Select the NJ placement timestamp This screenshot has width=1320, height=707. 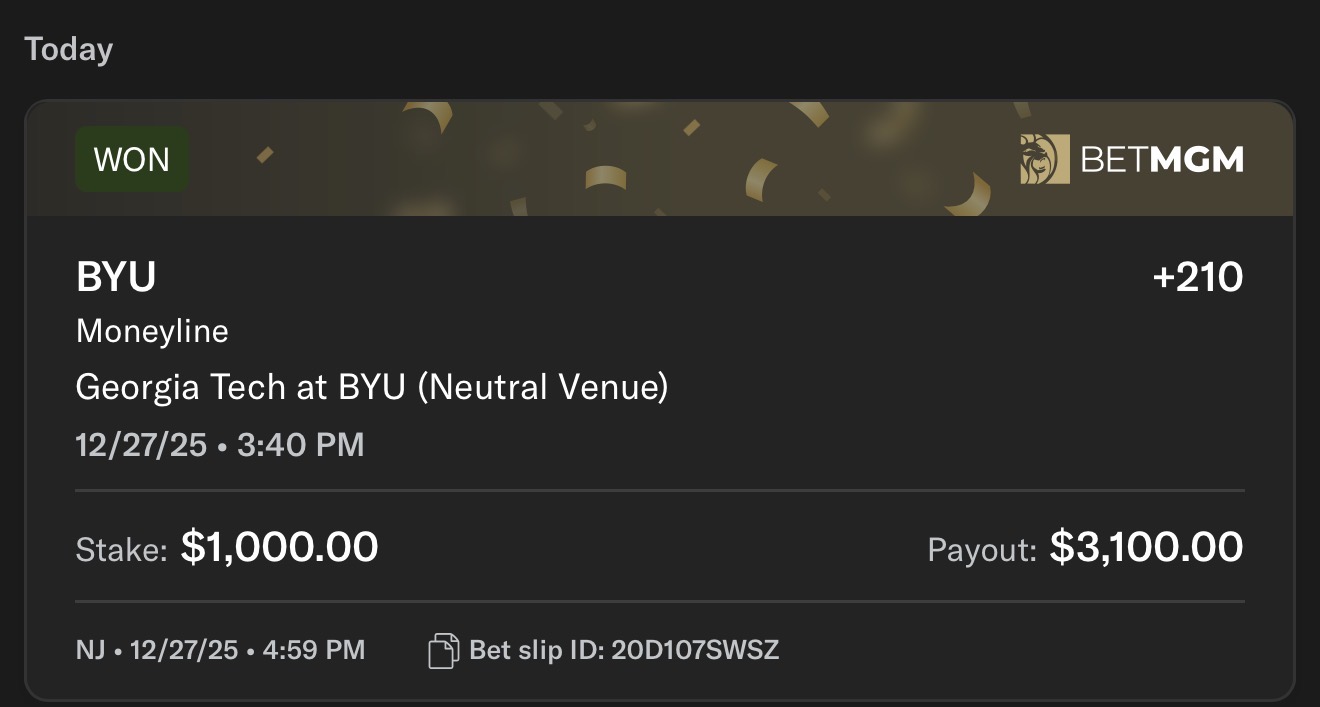[220, 651]
